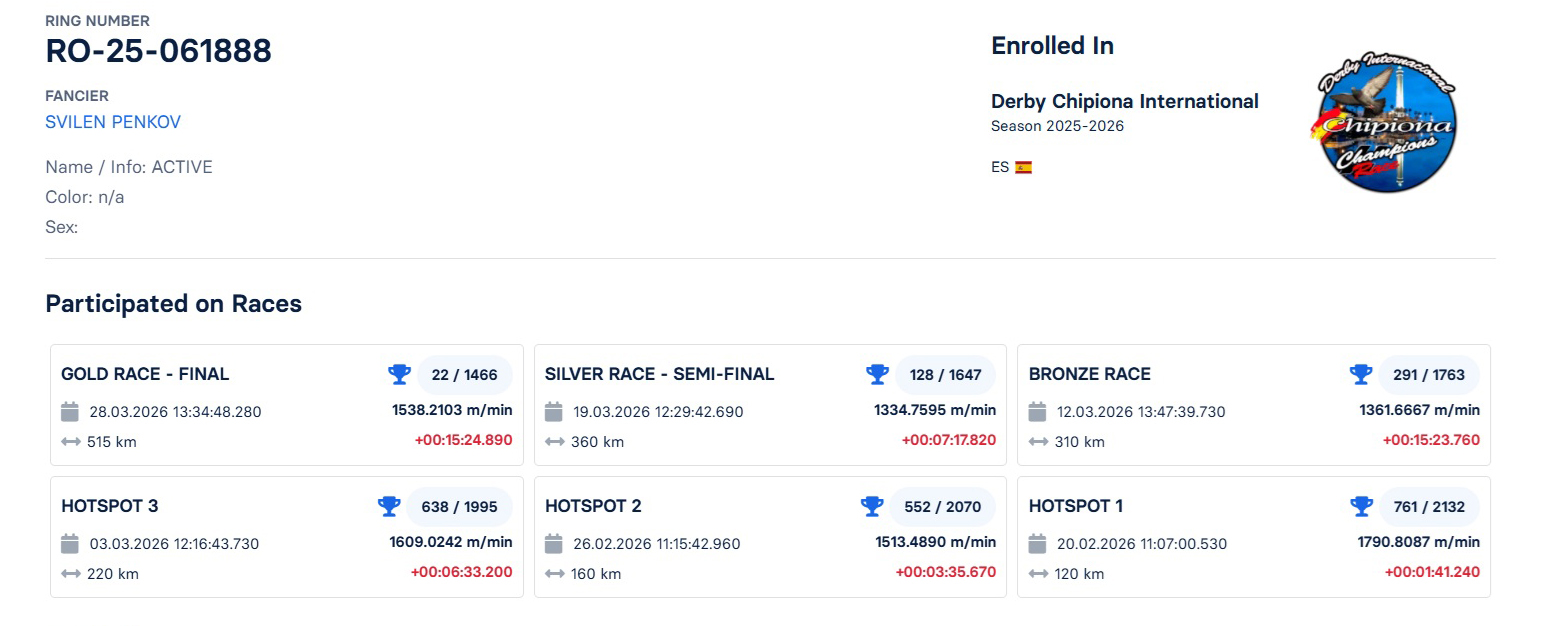Open Derby Chipiona International link

click(1124, 101)
